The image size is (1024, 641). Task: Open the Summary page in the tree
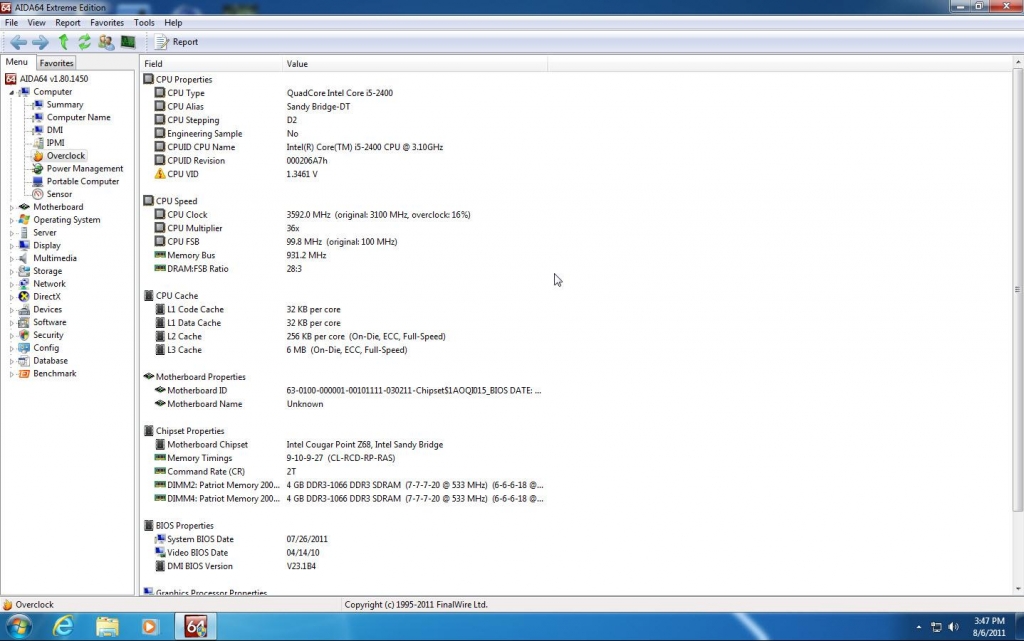(x=65, y=105)
